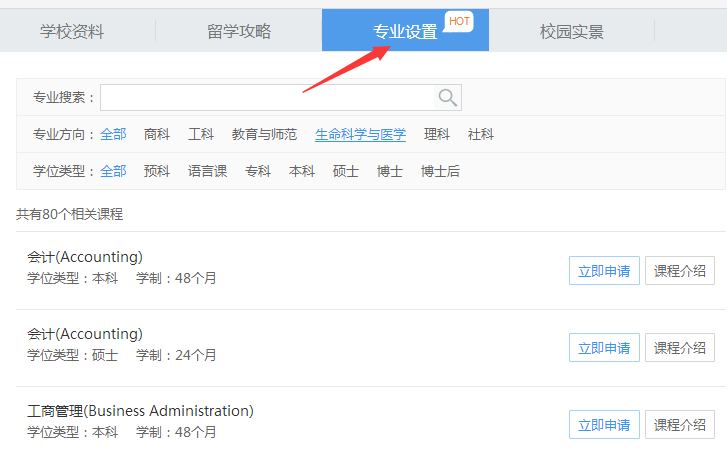
Task: Filter by 商科 major direction
Action: coord(157,134)
